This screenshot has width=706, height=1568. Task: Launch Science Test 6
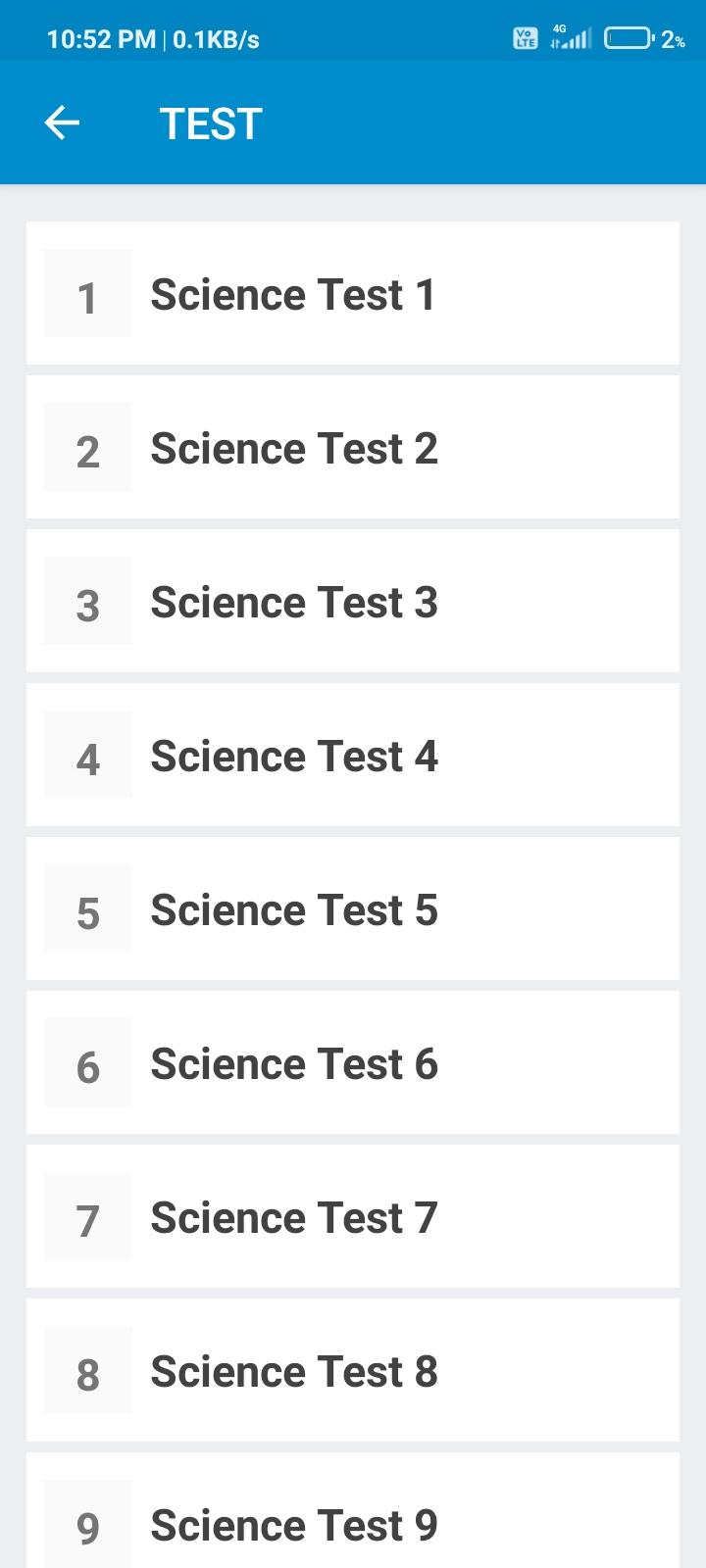click(x=353, y=1063)
